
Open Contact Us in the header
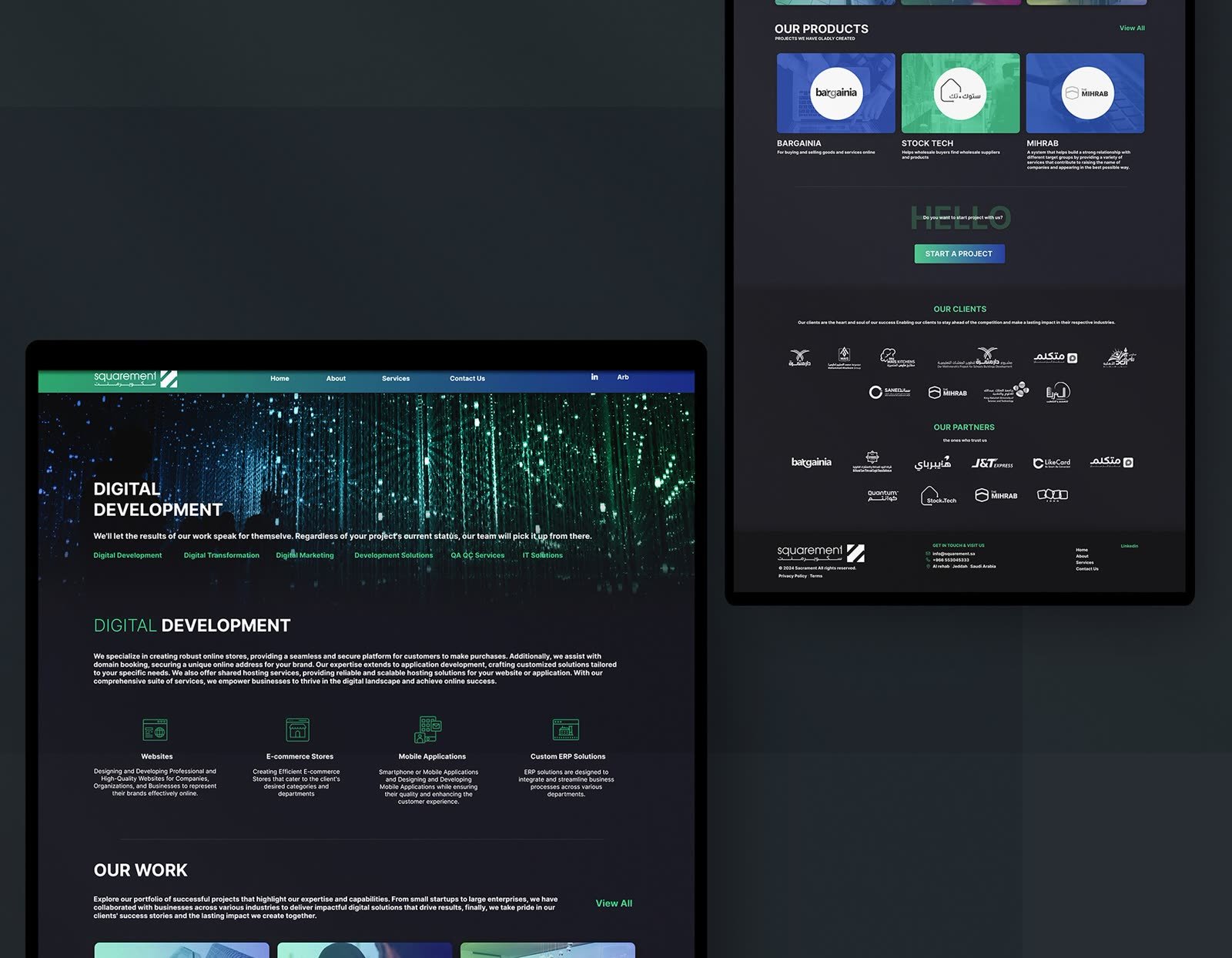467,378
